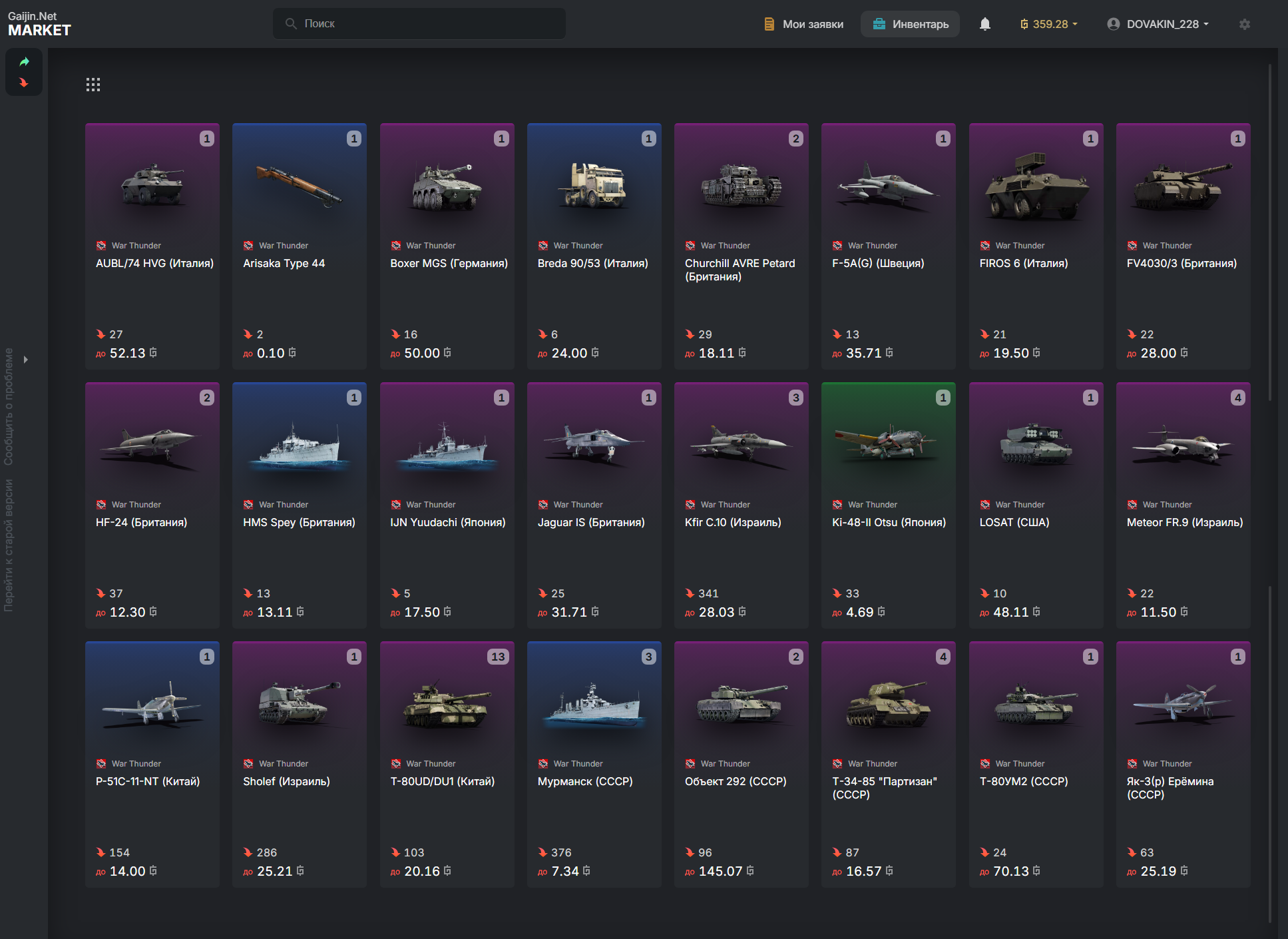Click quantity badge 13 on T-80UD/DU1

[x=498, y=657]
